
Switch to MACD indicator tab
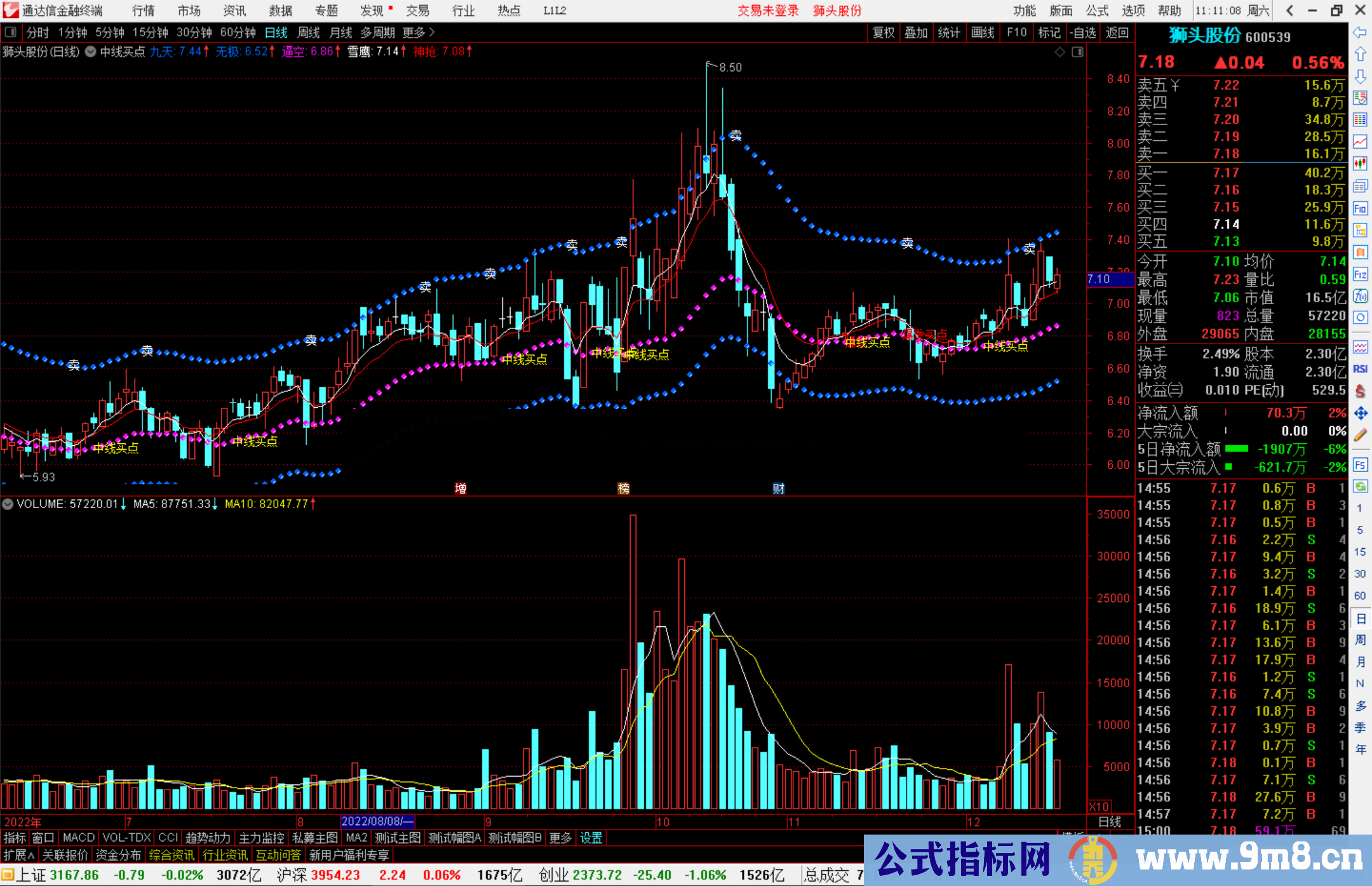[x=79, y=838]
